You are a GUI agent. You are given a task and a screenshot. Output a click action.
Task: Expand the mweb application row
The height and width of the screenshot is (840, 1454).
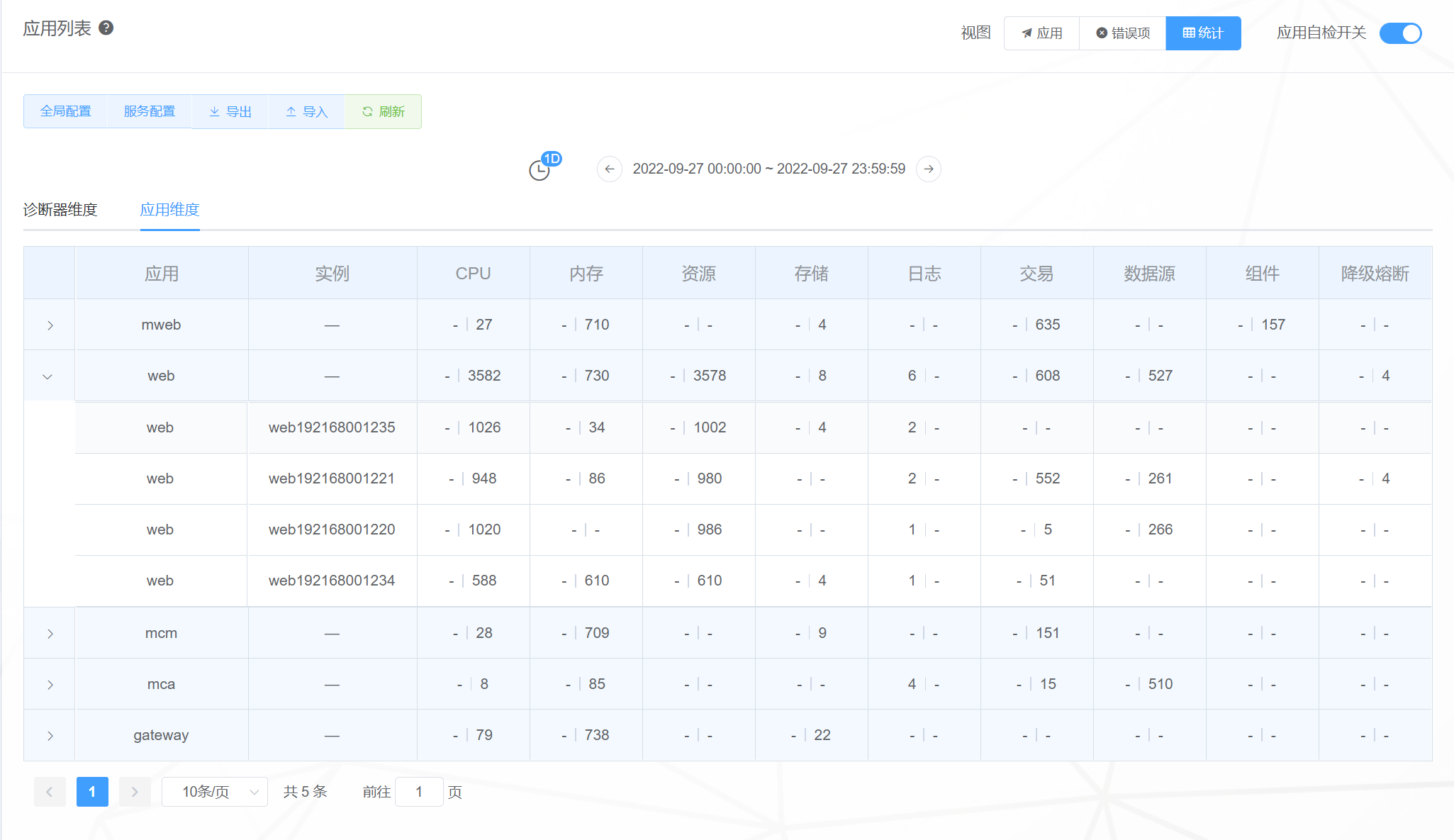50,325
